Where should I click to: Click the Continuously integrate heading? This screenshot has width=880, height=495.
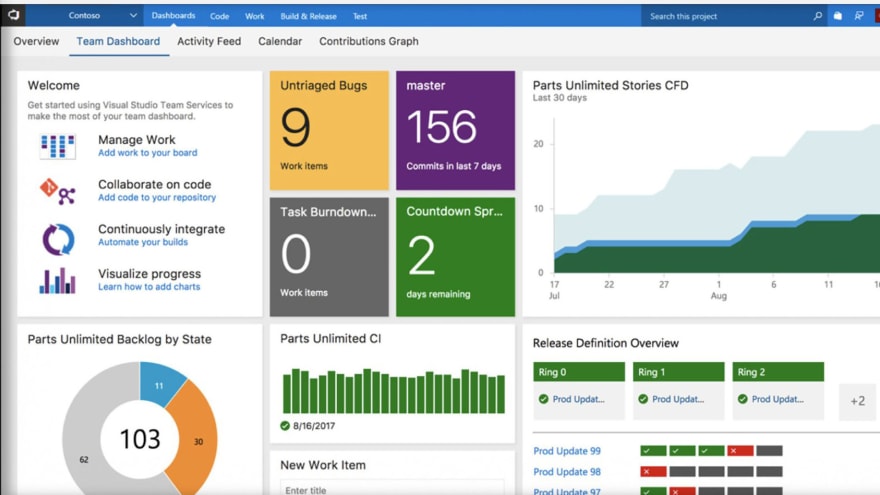[x=161, y=229]
